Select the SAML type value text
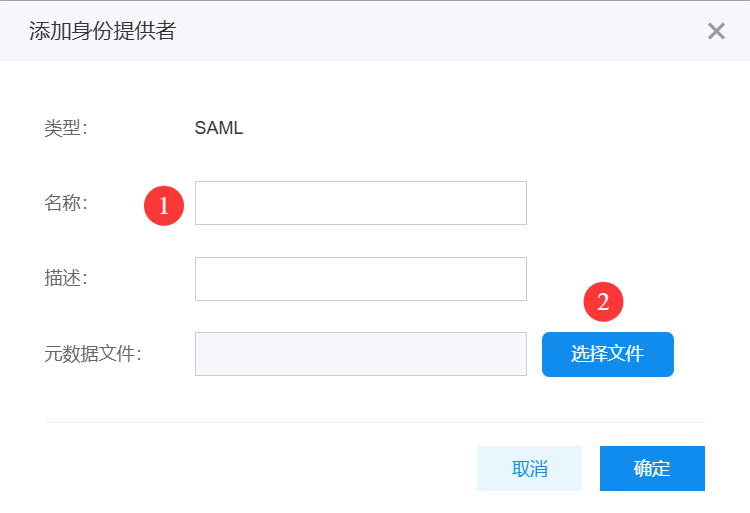This screenshot has width=750, height=513. (219, 128)
